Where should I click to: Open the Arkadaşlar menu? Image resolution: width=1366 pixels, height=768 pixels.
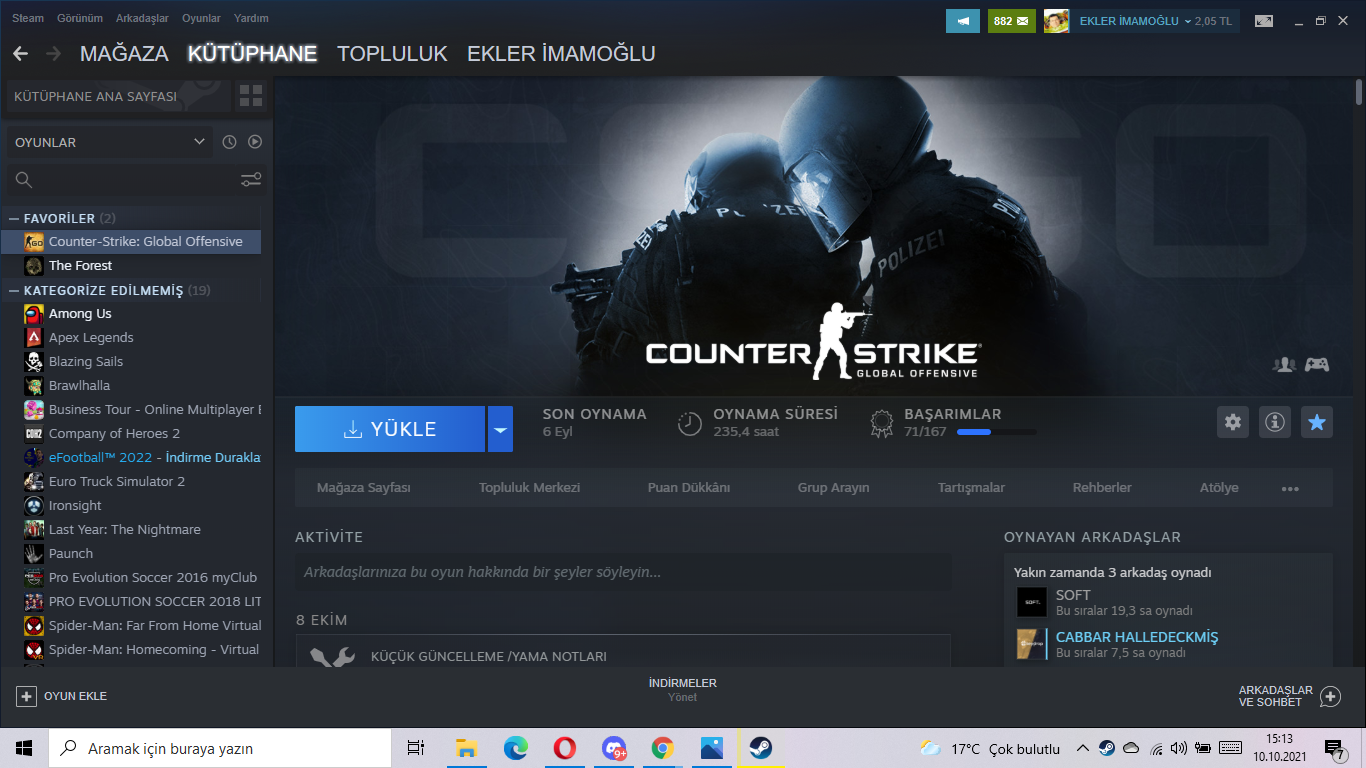coord(142,18)
